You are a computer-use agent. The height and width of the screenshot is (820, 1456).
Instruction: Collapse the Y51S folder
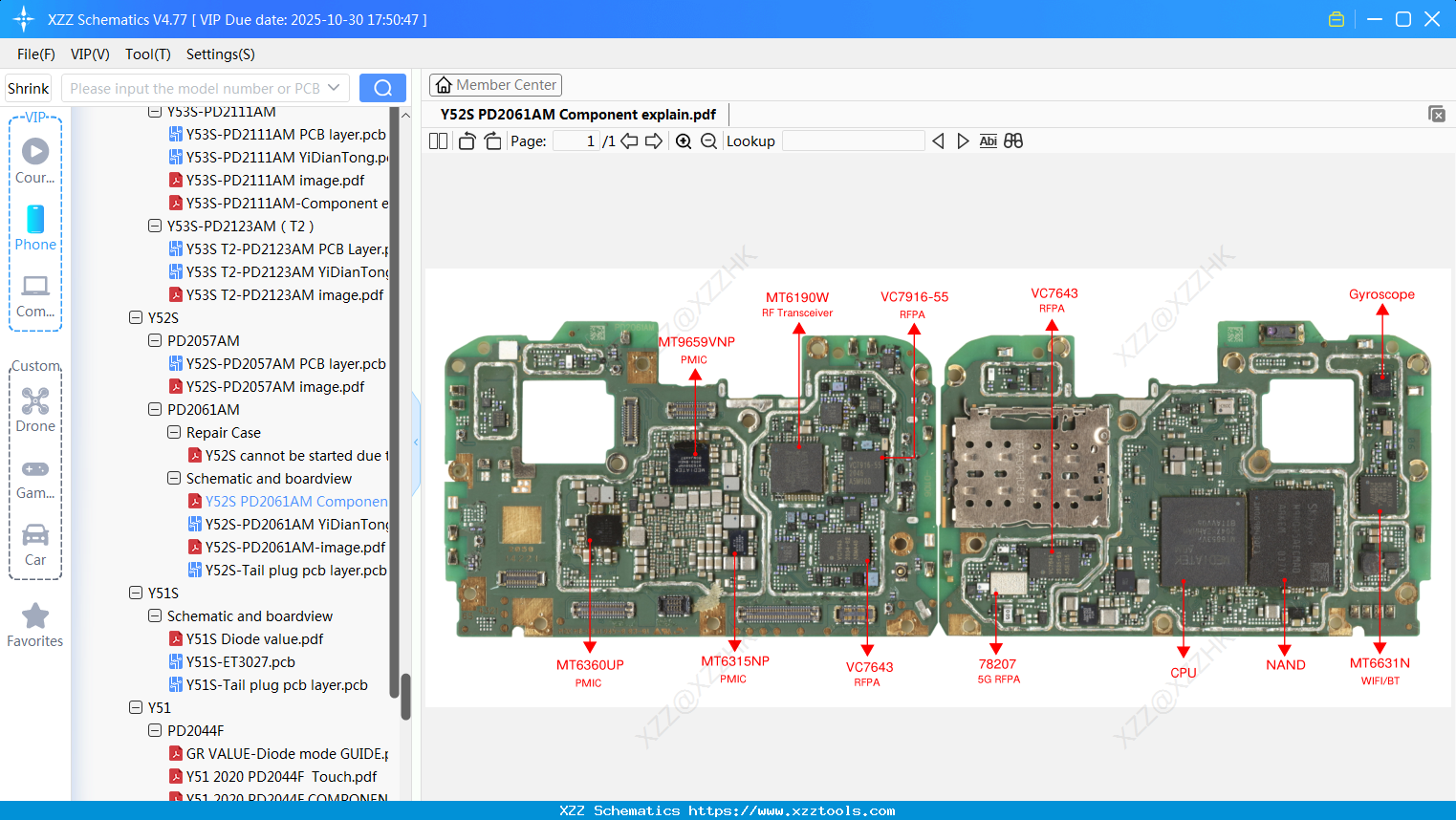pyautogui.click(x=135, y=593)
